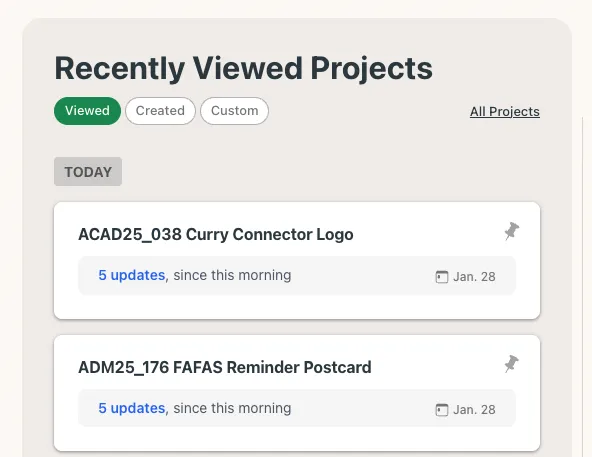Open 5 updates for FAFAS Reminder Postcard
The image size is (592, 457).
[132, 408]
